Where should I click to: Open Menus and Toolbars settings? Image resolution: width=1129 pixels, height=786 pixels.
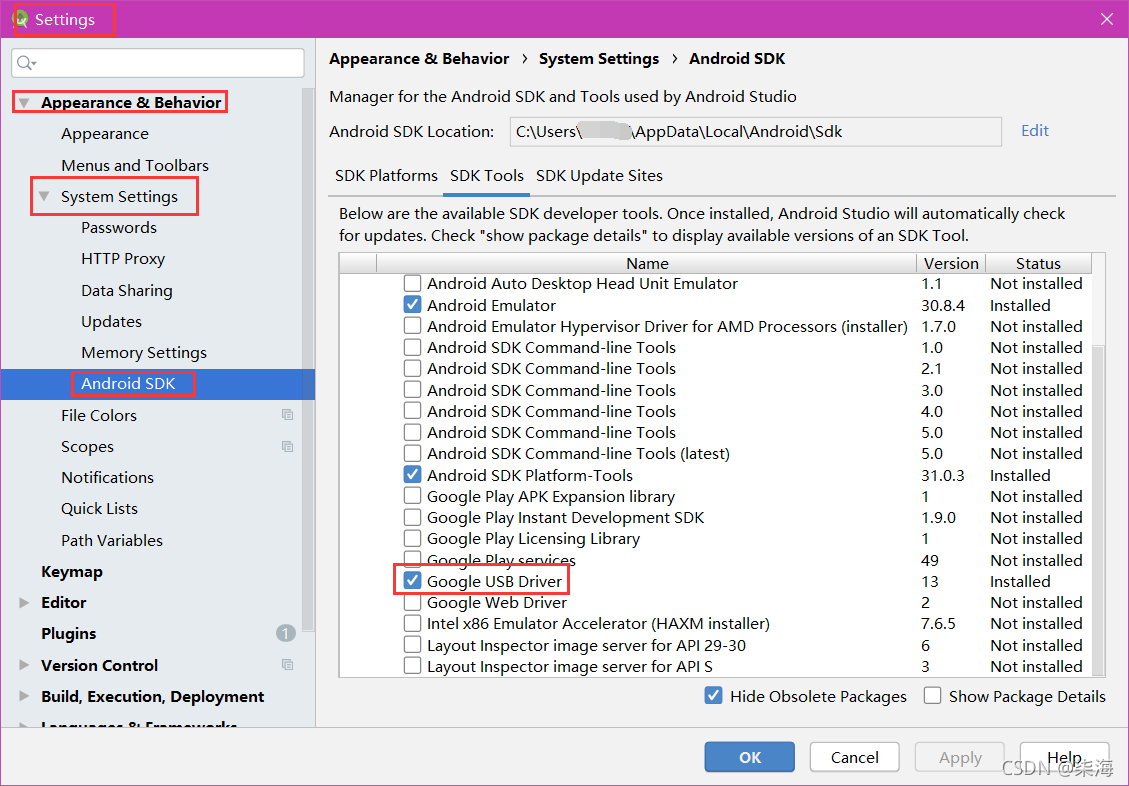pos(135,166)
